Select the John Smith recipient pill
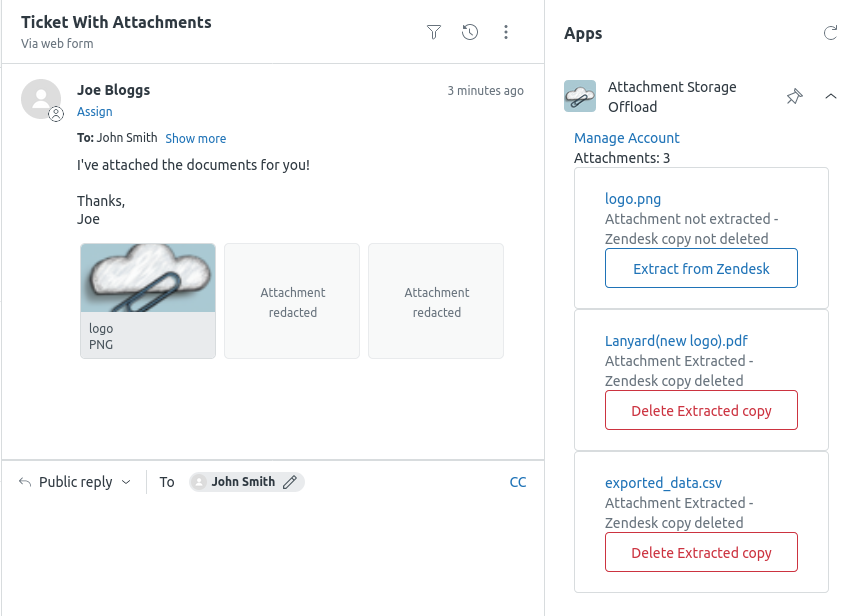Viewport: 854px width, 616px height. 243,481
